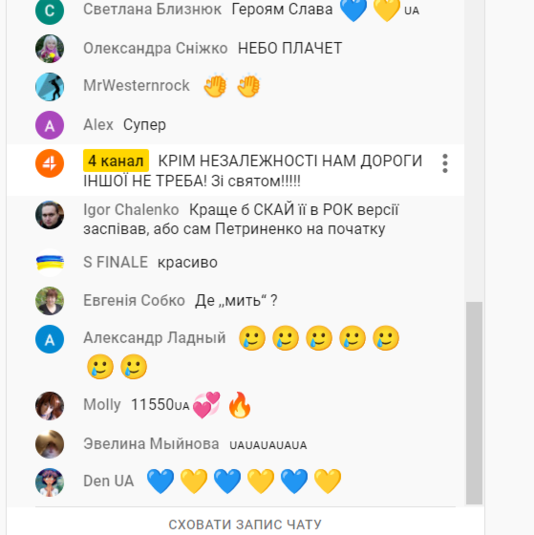This screenshot has height=535, width=534.
Task: Click Molly's avatar image
Action: coord(49,406)
